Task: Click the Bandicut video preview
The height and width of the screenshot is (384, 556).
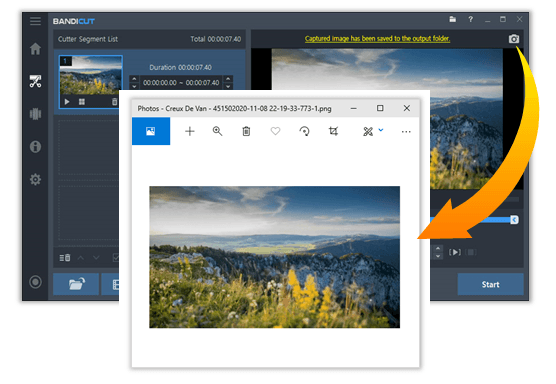Action: 387,69
